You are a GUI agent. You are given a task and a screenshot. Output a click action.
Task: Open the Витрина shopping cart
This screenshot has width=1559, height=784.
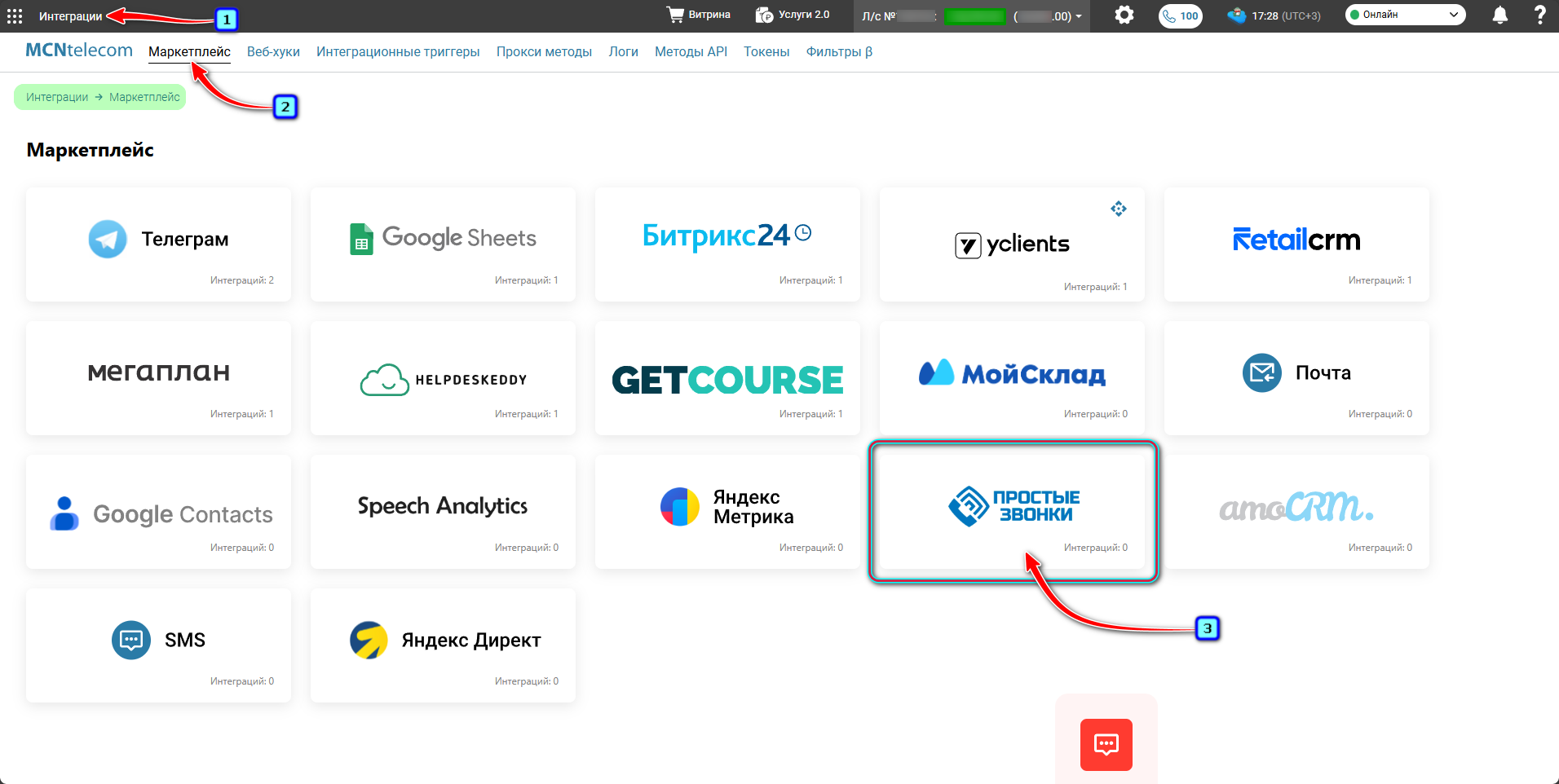698,15
